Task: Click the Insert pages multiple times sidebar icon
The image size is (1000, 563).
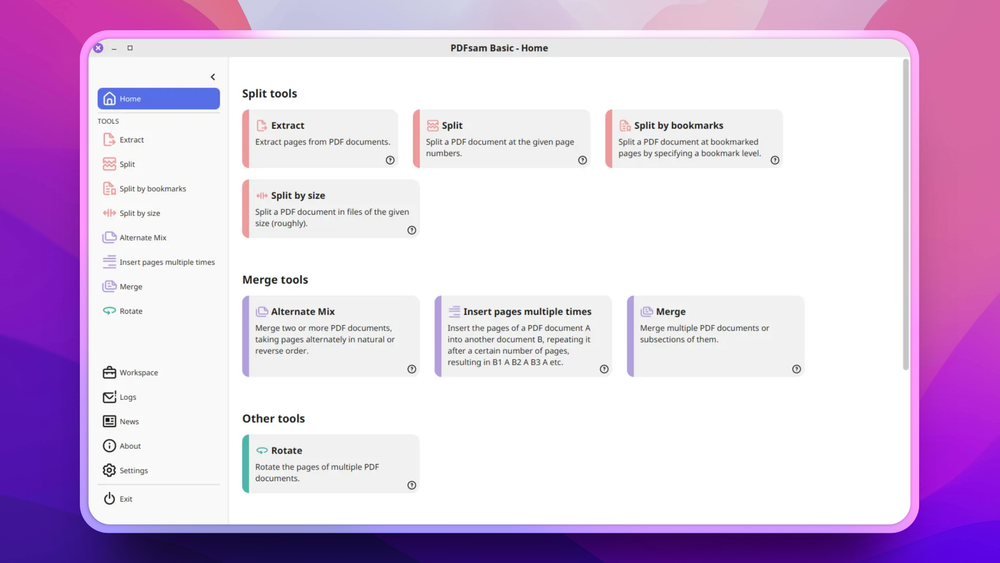Action: (x=109, y=262)
